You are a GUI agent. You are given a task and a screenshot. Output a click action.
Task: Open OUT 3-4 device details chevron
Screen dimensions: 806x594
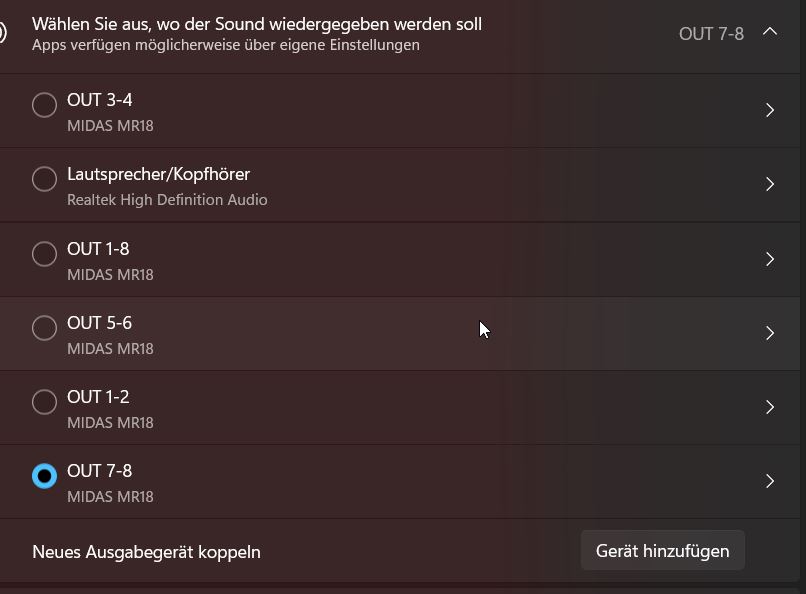[x=770, y=110]
